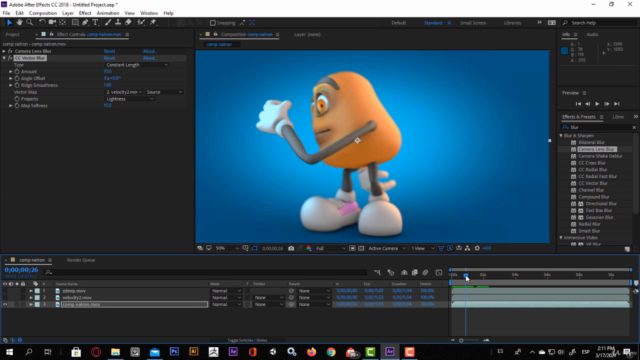Open the Composition menu
640x360 pixels.
tap(43, 13)
